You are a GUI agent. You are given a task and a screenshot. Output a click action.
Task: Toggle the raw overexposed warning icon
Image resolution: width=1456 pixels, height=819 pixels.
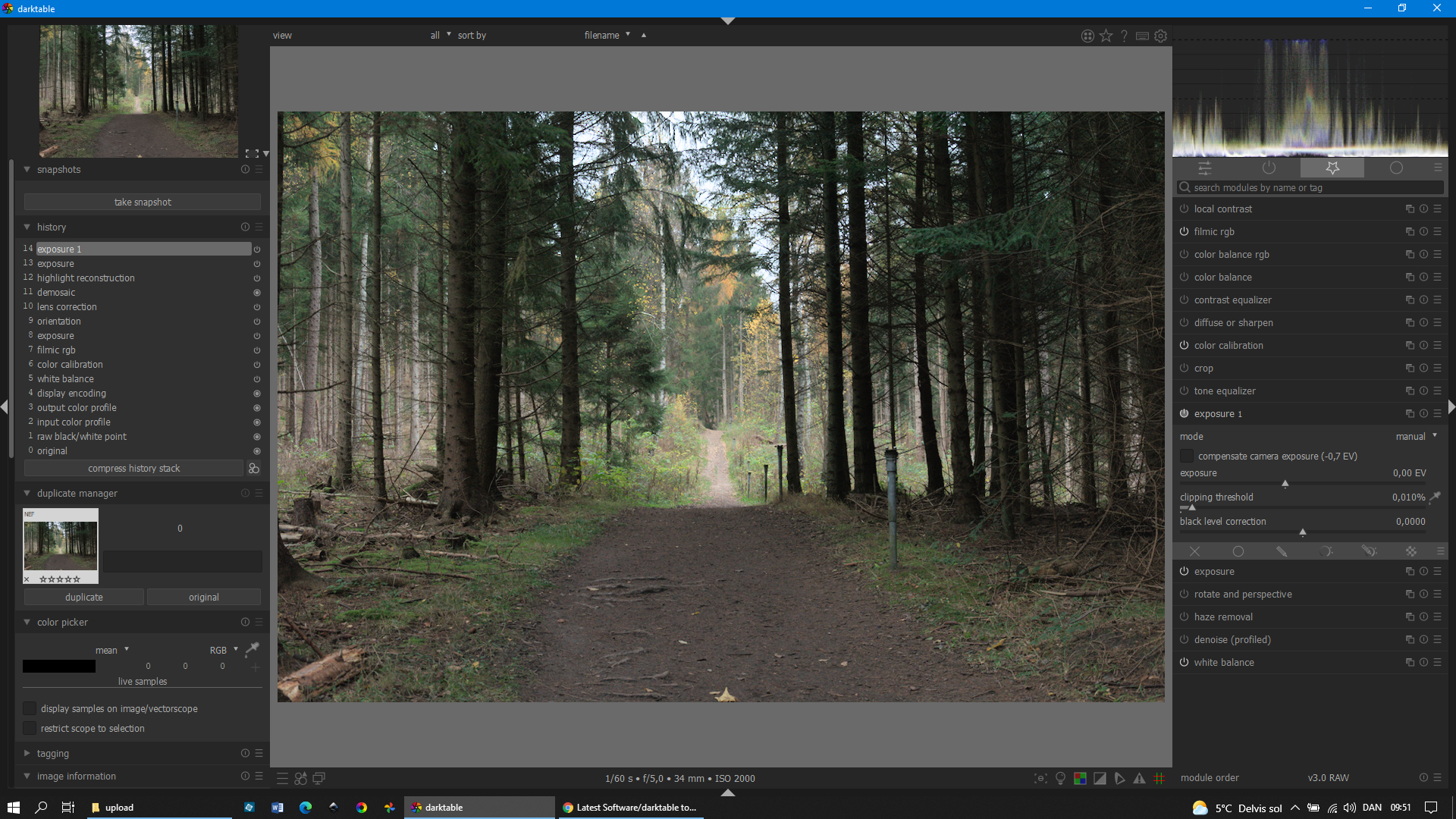1080,778
